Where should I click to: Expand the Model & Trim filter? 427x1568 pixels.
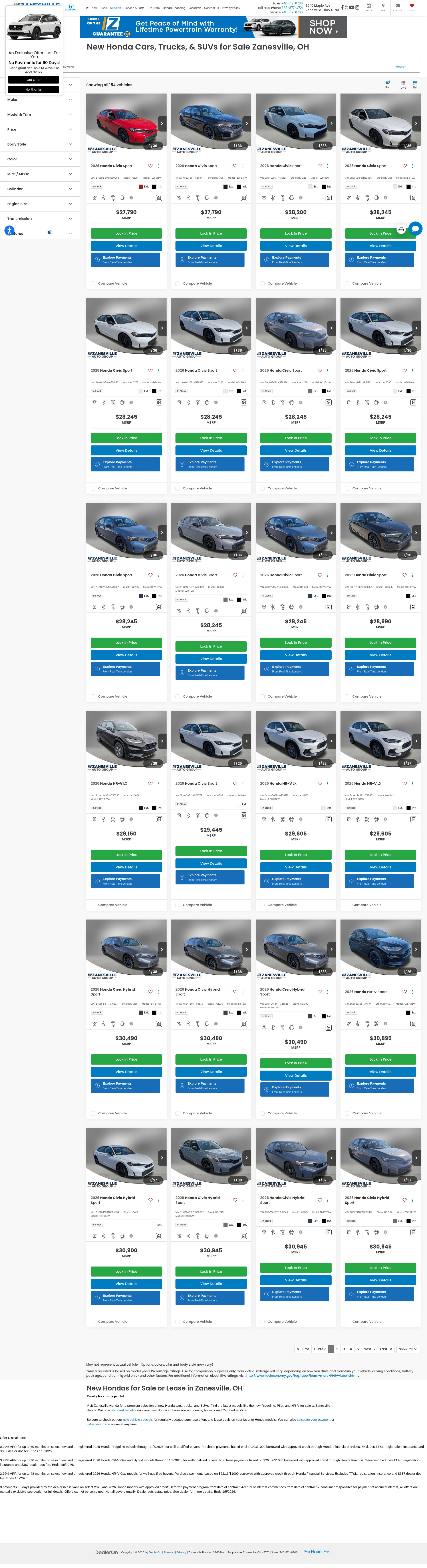click(x=40, y=114)
